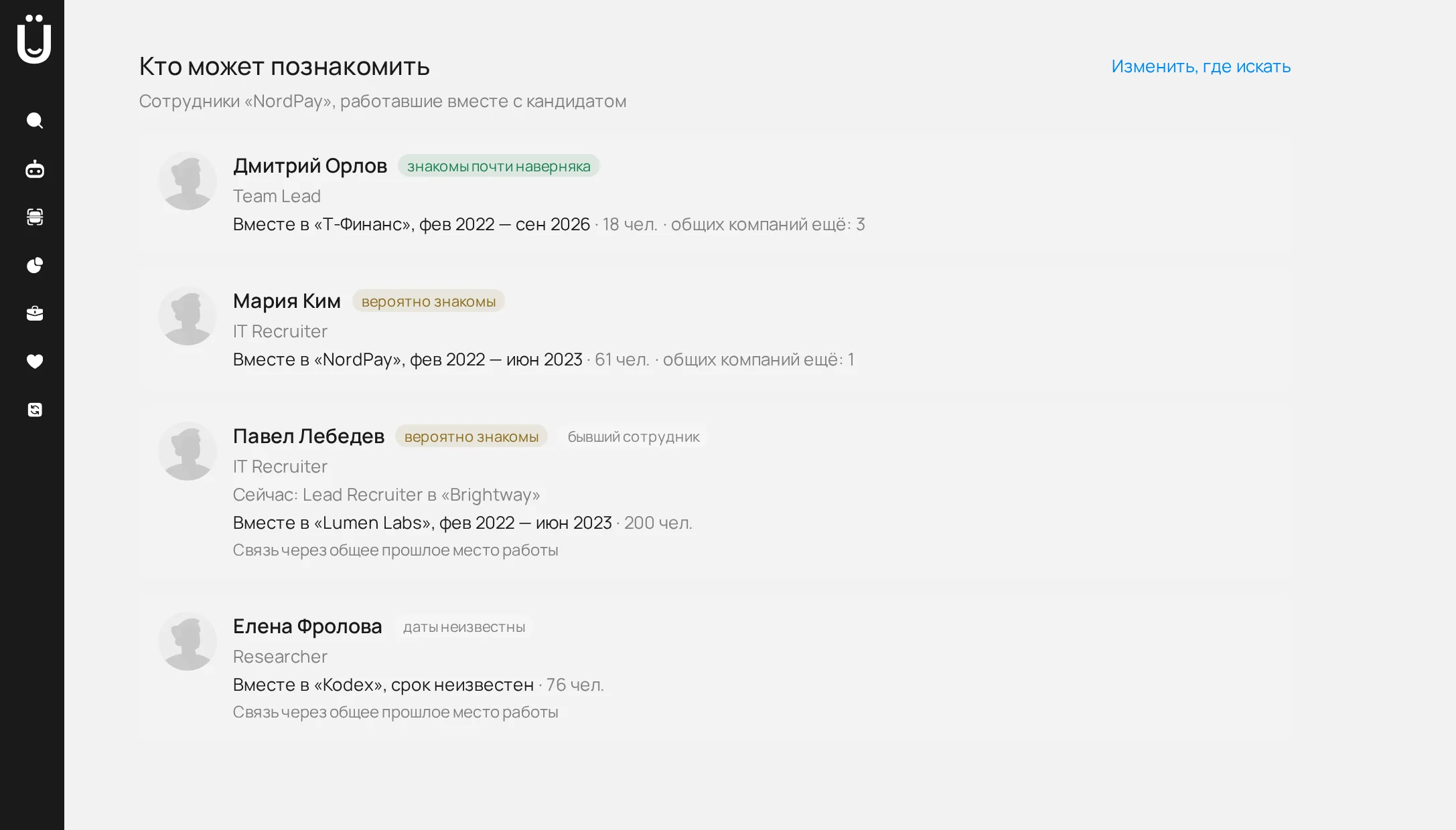Click Павел Лебедев's avatar picture
This screenshot has height=830, width=1456.
click(x=188, y=451)
